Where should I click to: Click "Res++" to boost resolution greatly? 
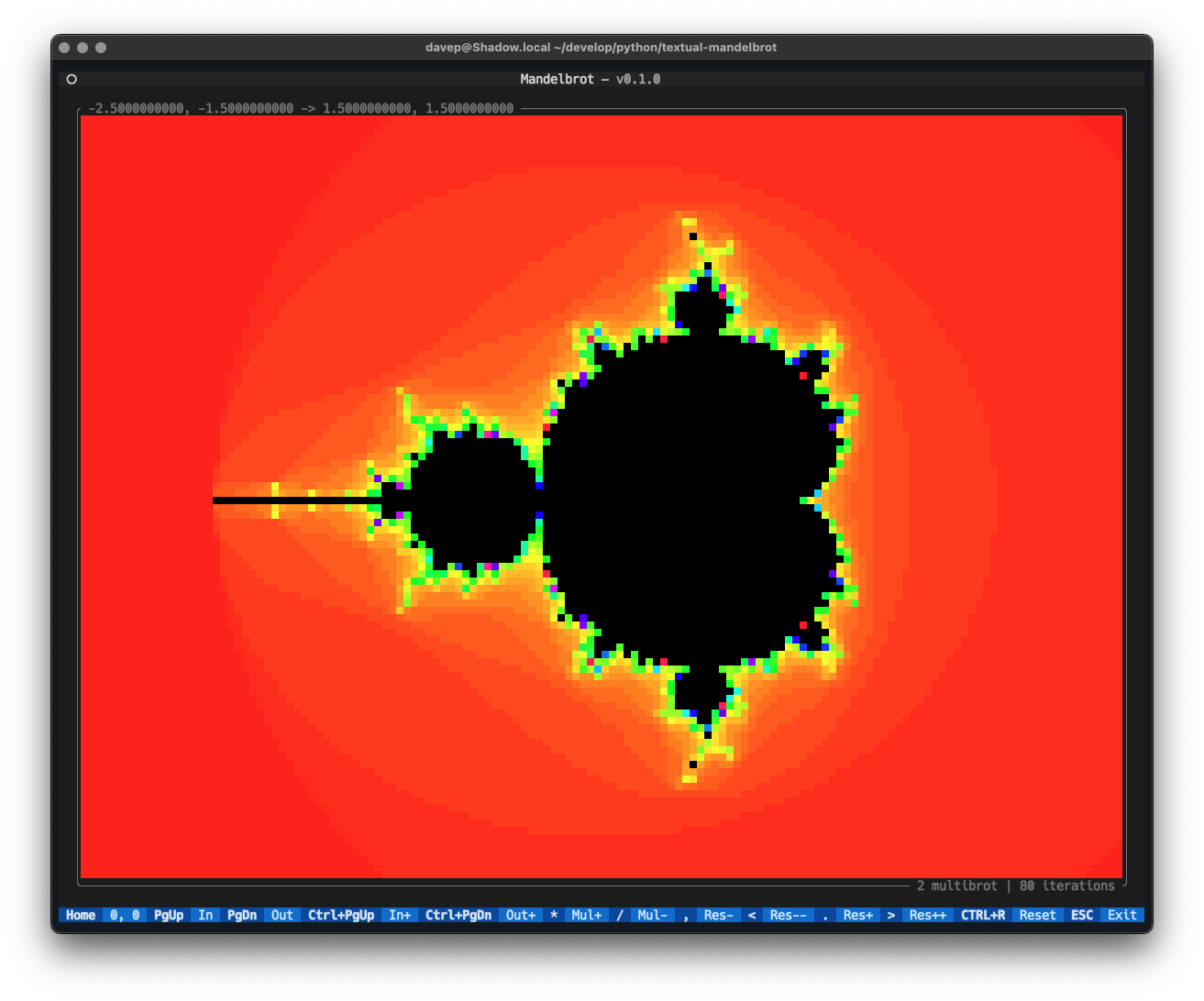coord(928,915)
